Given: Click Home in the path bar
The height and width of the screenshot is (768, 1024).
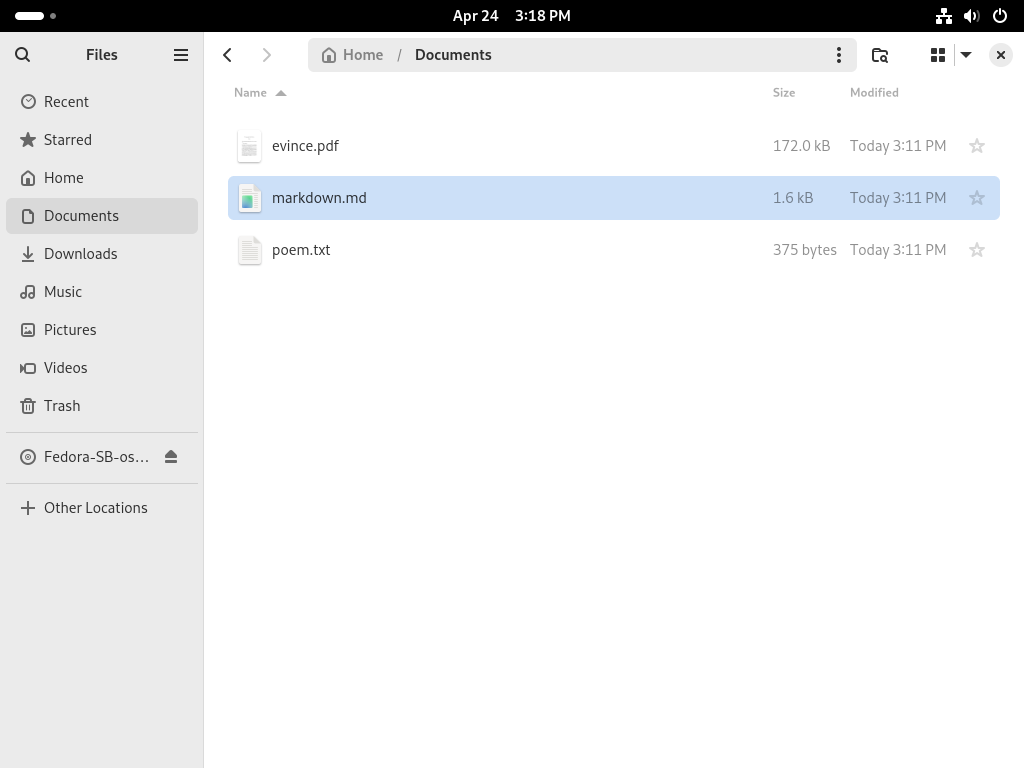Looking at the screenshot, I should 353,55.
